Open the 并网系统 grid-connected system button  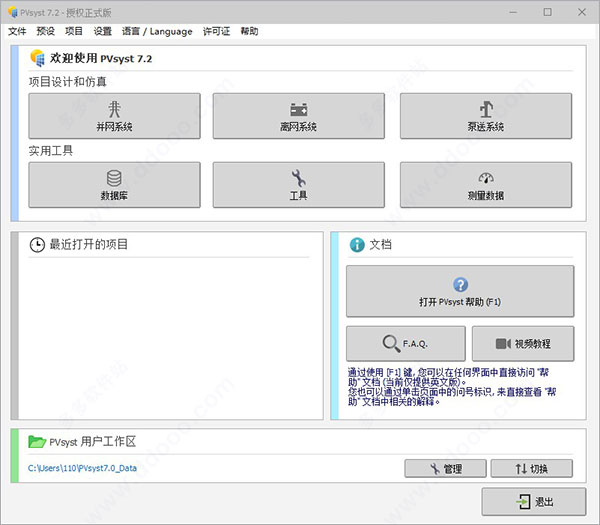114,116
